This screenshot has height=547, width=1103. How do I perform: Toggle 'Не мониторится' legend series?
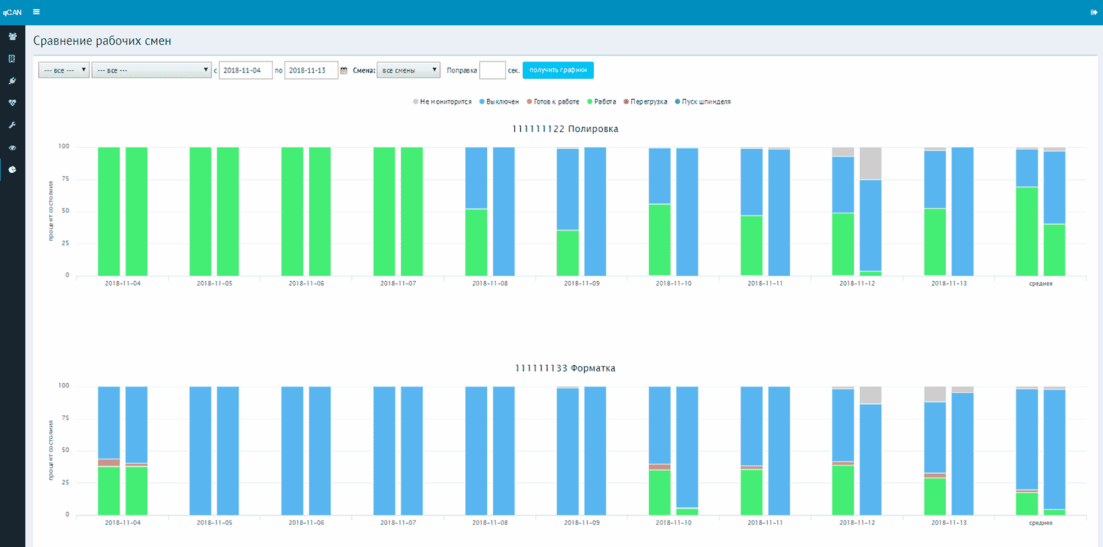tap(442, 102)
